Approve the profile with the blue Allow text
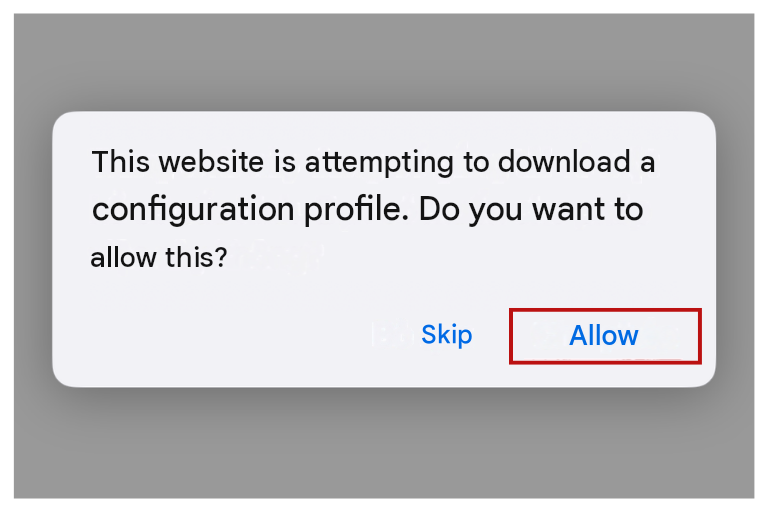This screenshot has width=768, height=512. (604, 336)
